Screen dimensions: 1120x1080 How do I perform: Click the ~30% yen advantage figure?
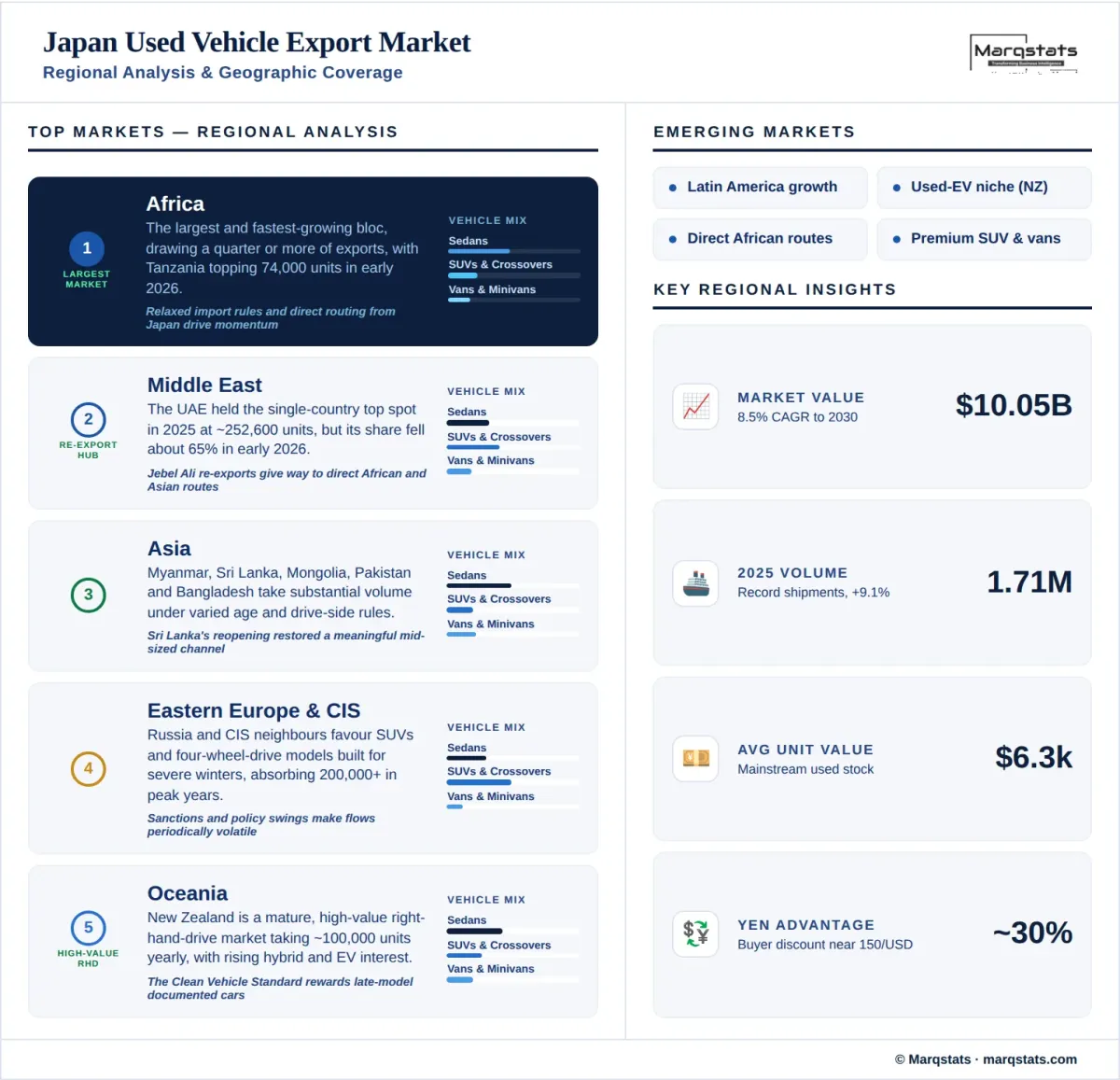(x=1032, y=933)
